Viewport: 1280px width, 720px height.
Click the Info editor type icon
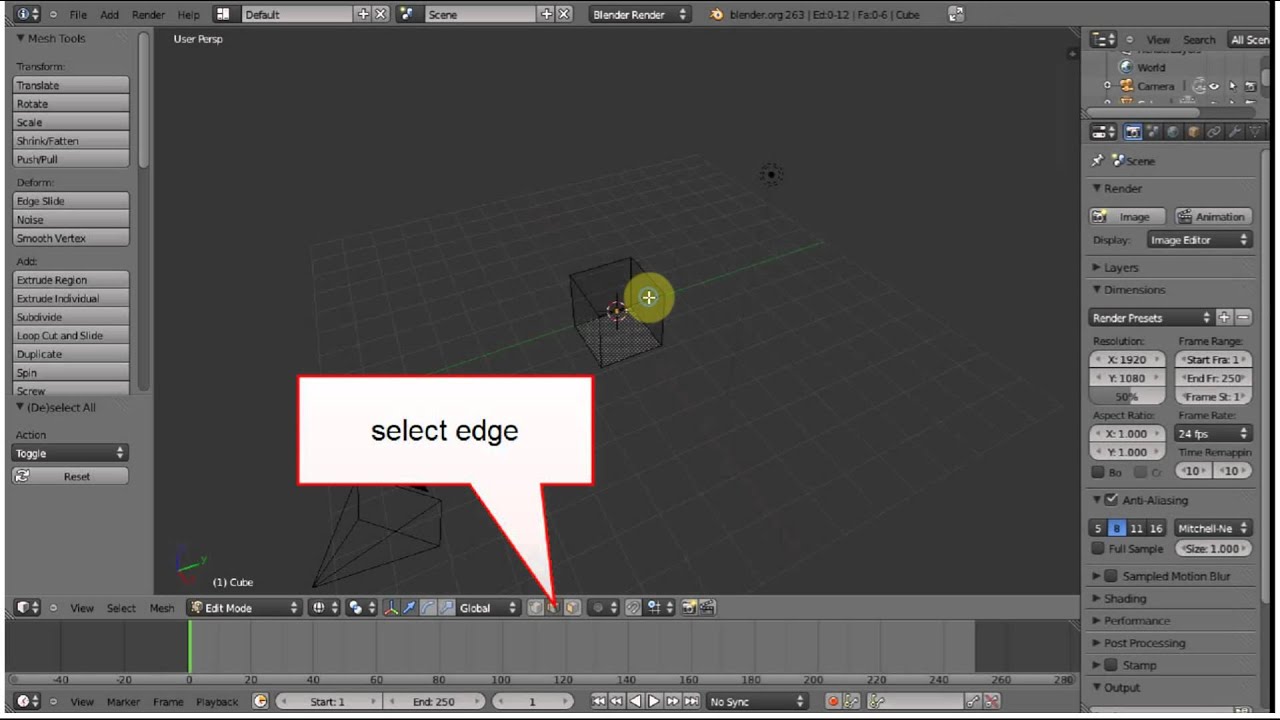pyautogui.click(x=28, y=14)
